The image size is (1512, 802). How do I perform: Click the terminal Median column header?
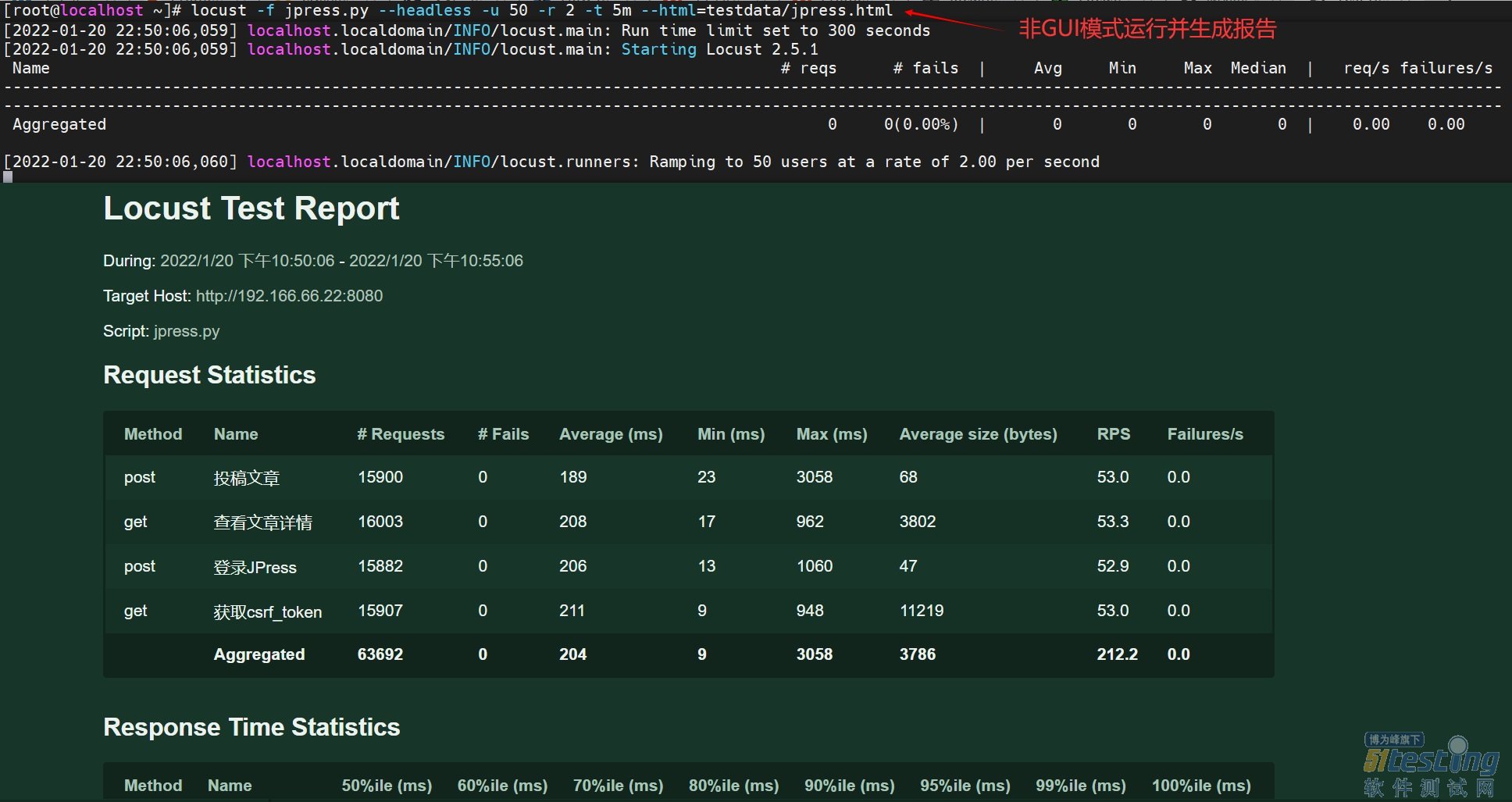pos(1258,68)
